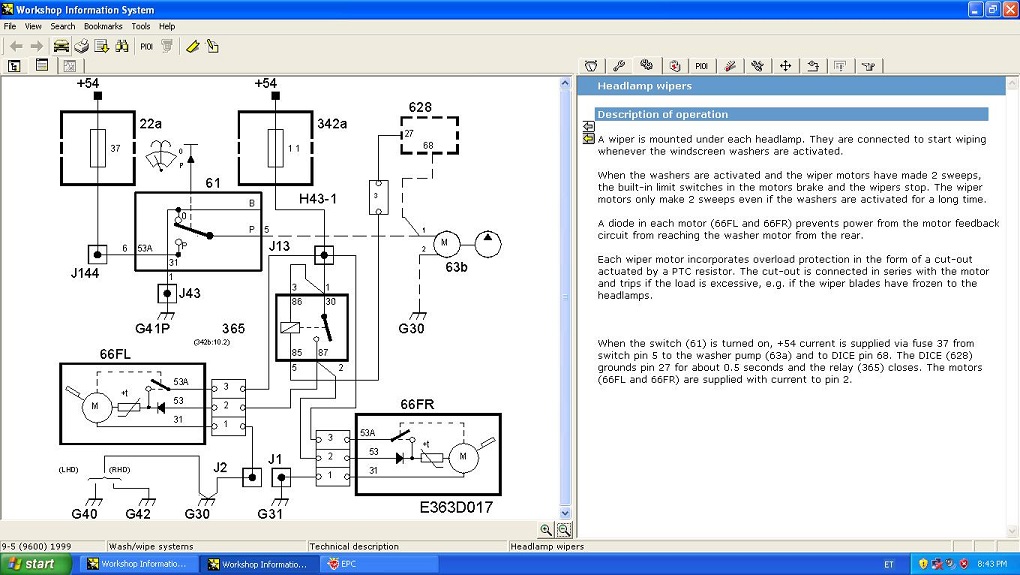The image size is (1020, 575).
Task: Open the Bookmarks menu
Action: coord(103,26)
